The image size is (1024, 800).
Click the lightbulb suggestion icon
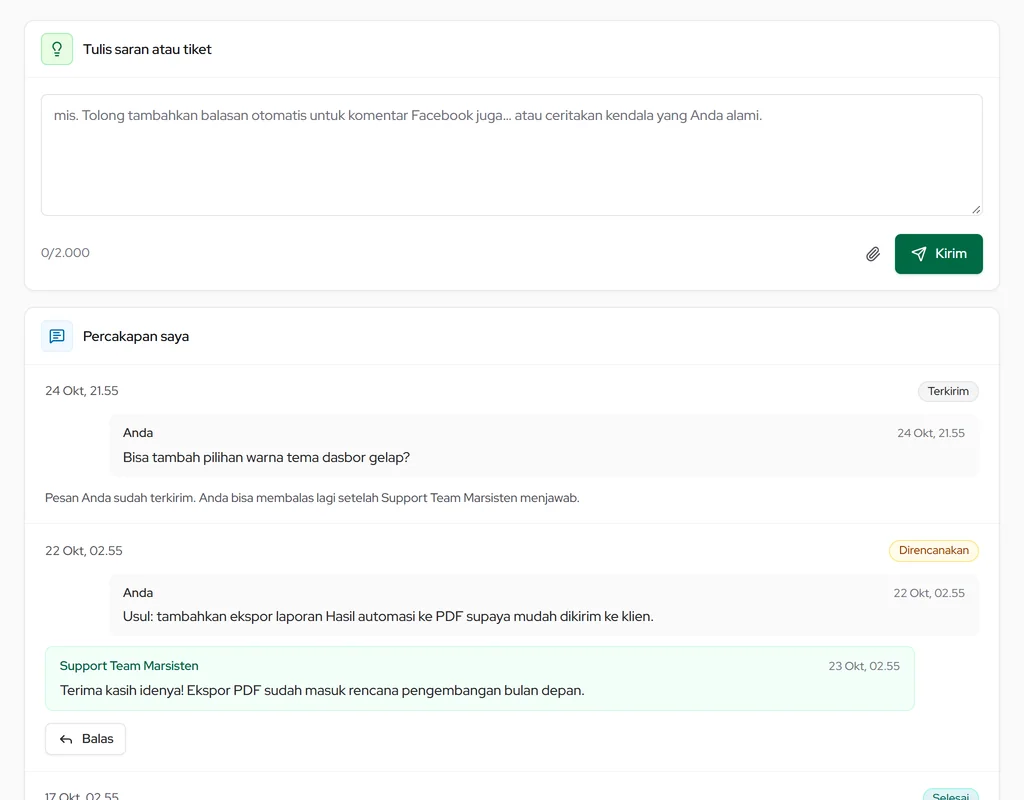pyautogui.click(x=57, y=49)
